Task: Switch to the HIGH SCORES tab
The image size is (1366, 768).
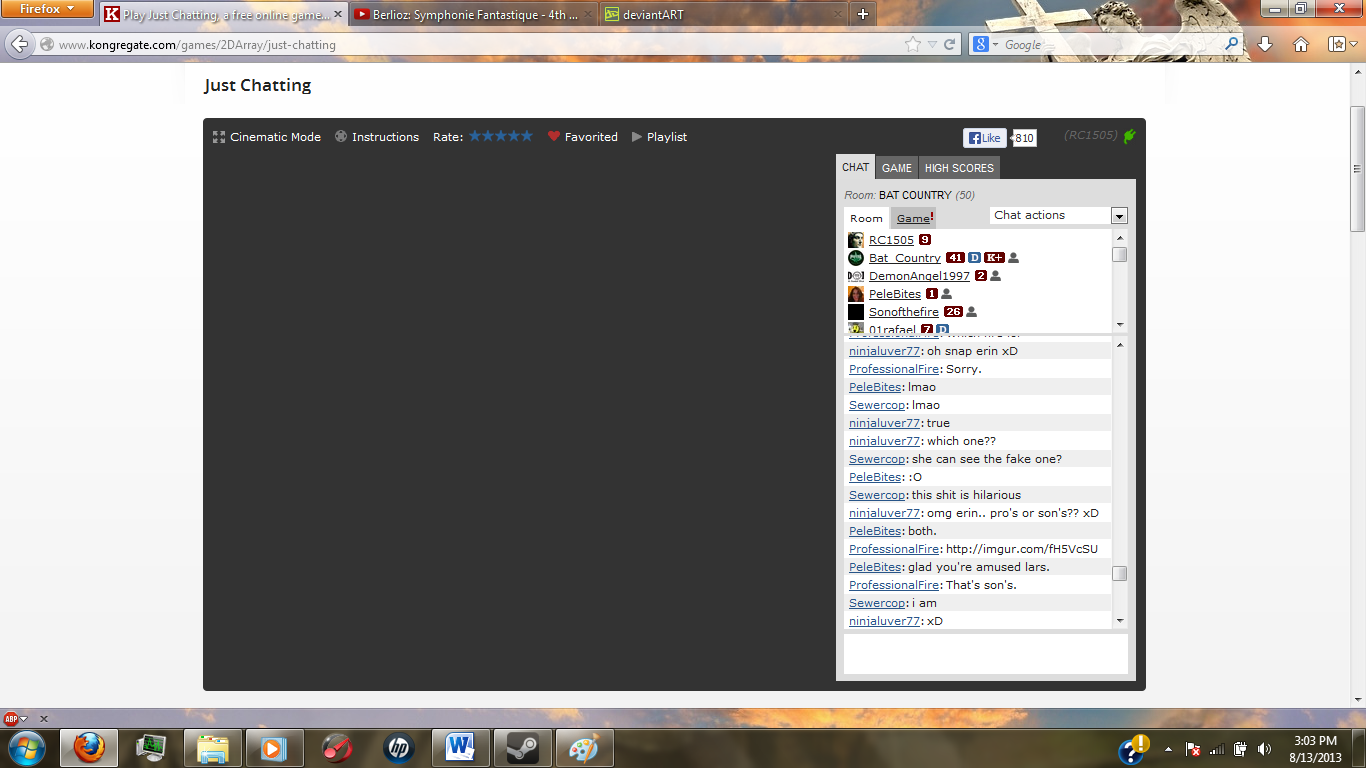Action: coord(959,168)
